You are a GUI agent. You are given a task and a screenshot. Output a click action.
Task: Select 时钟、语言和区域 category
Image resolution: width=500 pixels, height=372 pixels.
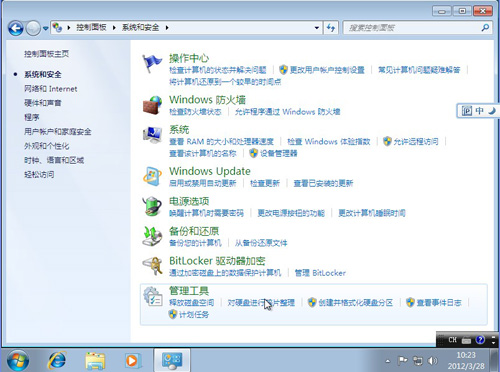pyautogui.click(x=54, y=160)
